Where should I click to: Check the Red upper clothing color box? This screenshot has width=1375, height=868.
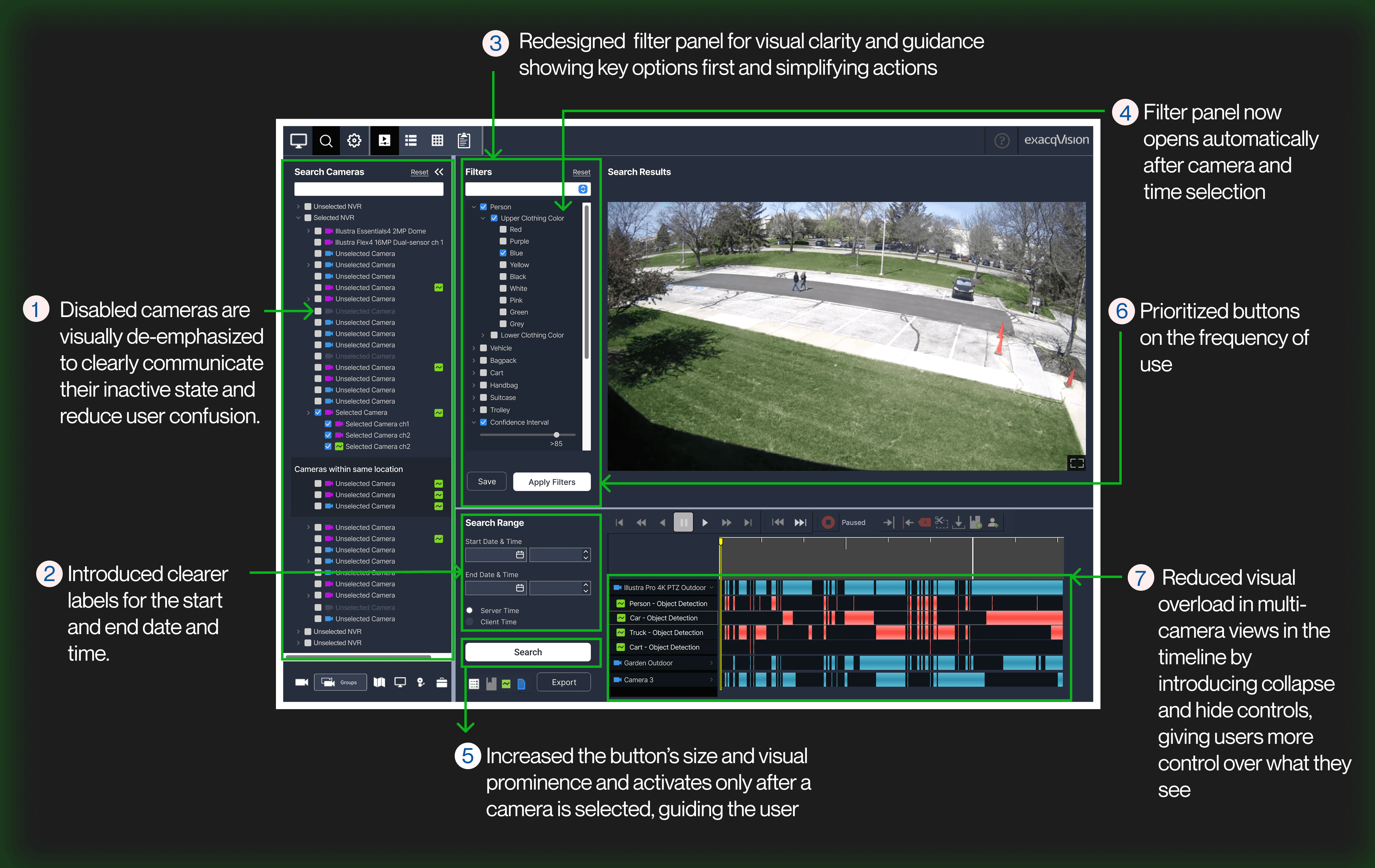coord(503,229)
